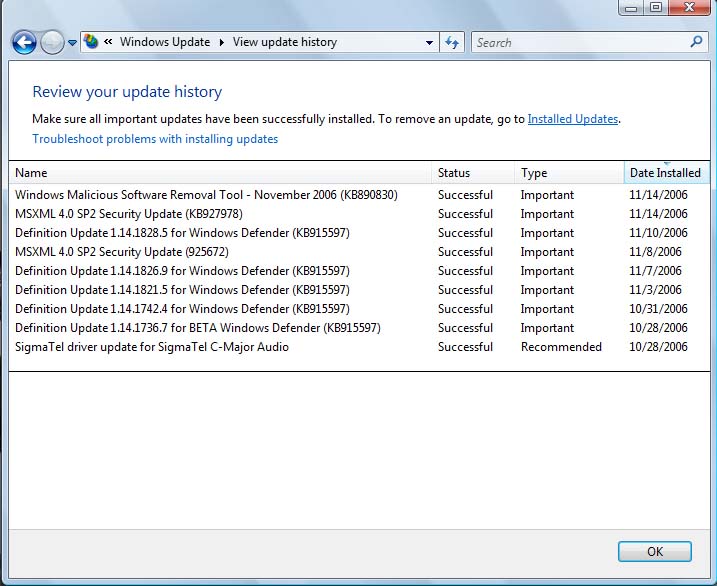This screenshot has height=586, width=717.
Task: Click the Back navigation arrow button
Action: pyautogui.click(x=24, y=42)
